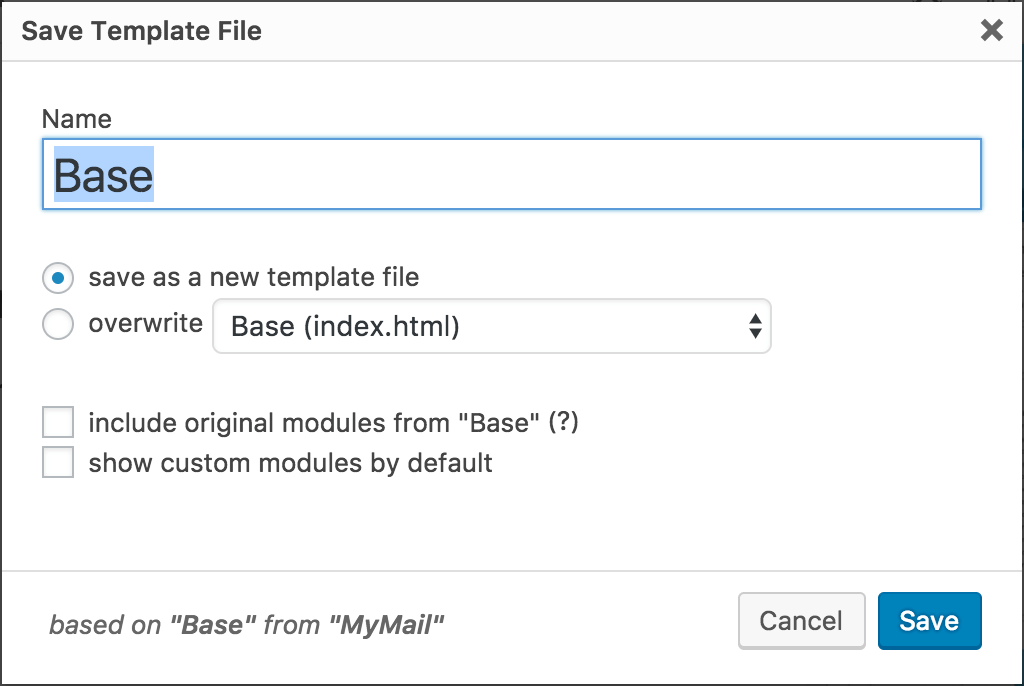Select the 'save as a new template file' radio button
This screenshot has width=1024, height=686.
tap(58, 277)
